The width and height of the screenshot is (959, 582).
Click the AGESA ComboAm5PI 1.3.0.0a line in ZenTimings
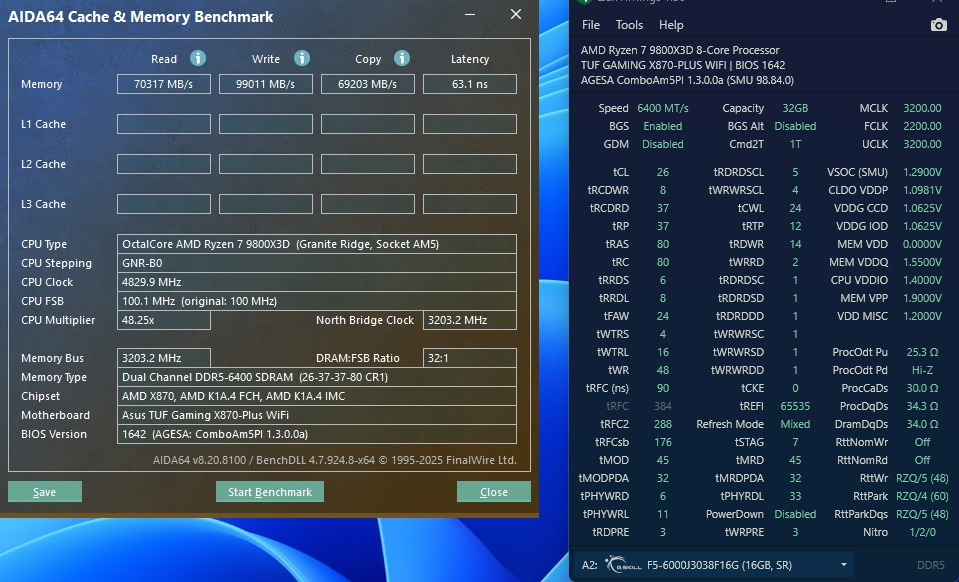point(687,80)
